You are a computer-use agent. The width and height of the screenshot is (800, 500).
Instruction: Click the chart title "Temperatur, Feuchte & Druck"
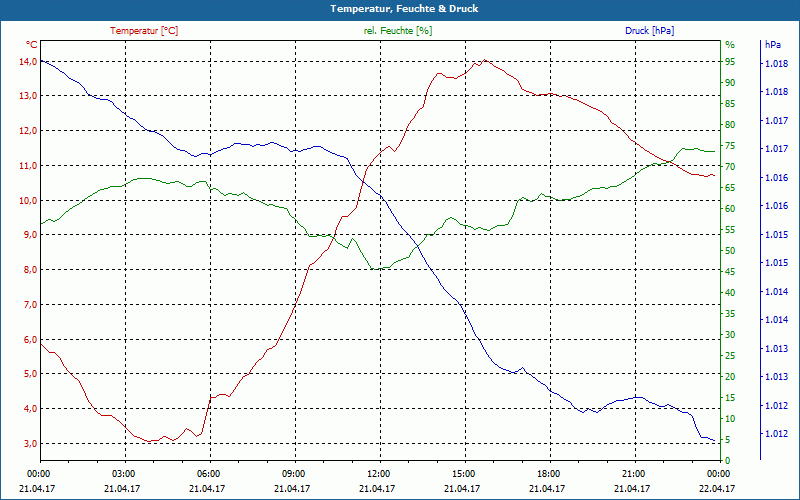point(404,9)
